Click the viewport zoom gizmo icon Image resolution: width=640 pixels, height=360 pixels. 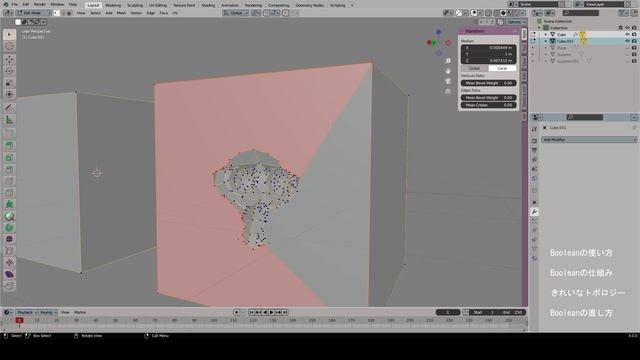coord(448,61)
